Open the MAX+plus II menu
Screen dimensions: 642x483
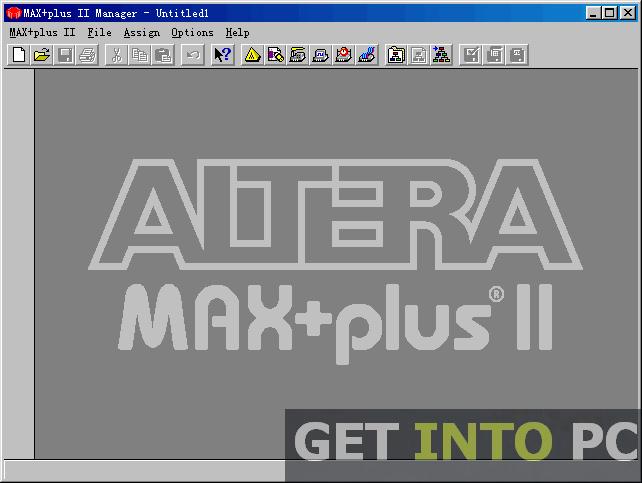[43, 32]
